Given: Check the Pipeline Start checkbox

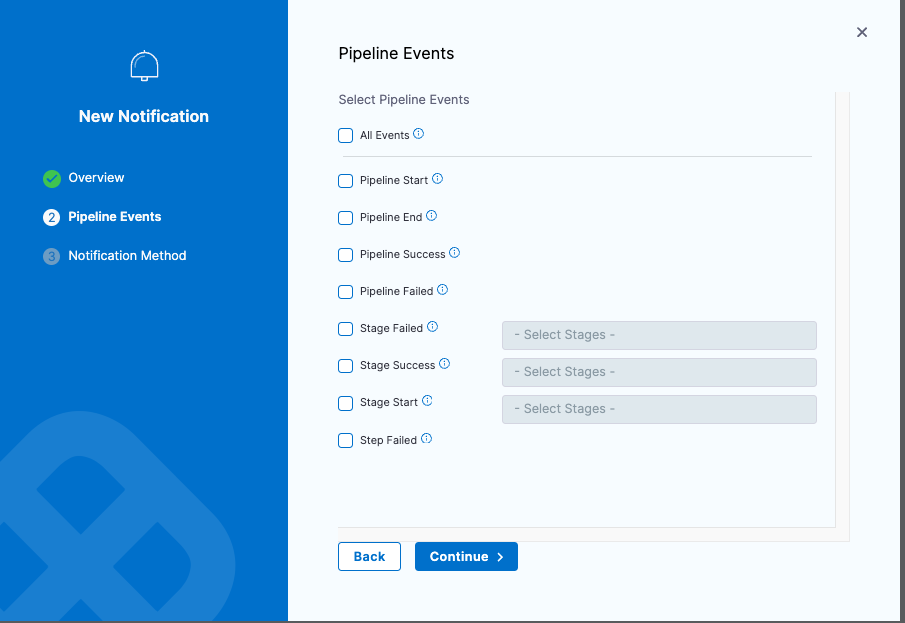Looking at the screenshot, I should click(x=346, y=181).
